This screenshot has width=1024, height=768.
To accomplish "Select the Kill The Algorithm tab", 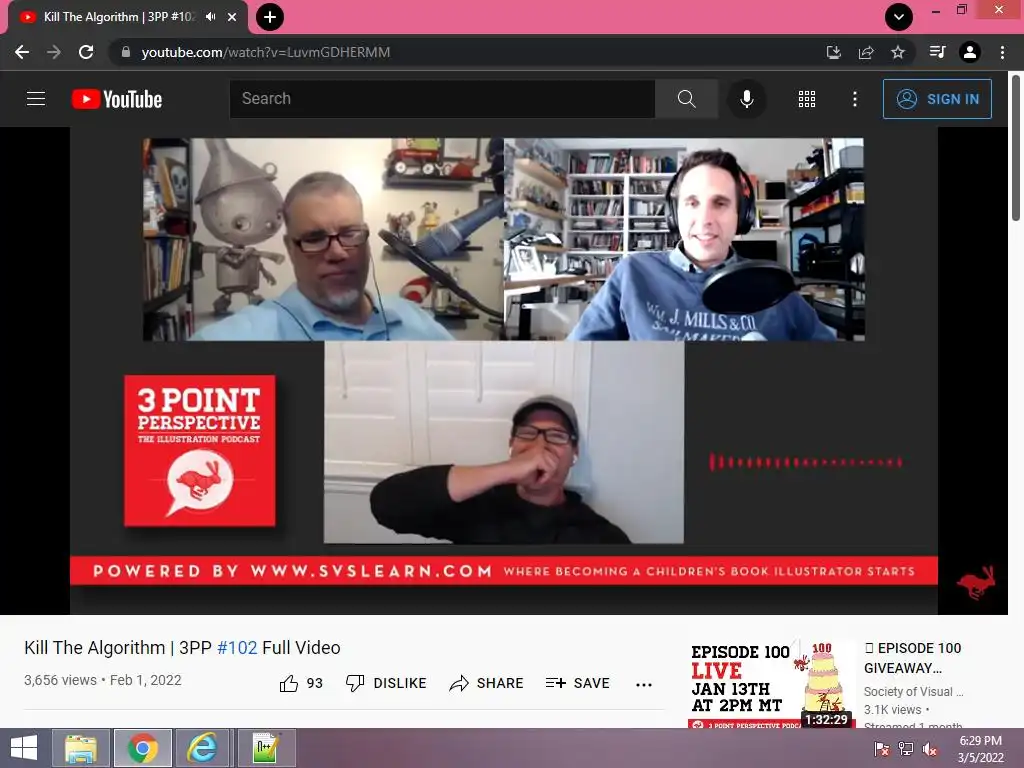I will pyautogui.click(x=119, y=17).
